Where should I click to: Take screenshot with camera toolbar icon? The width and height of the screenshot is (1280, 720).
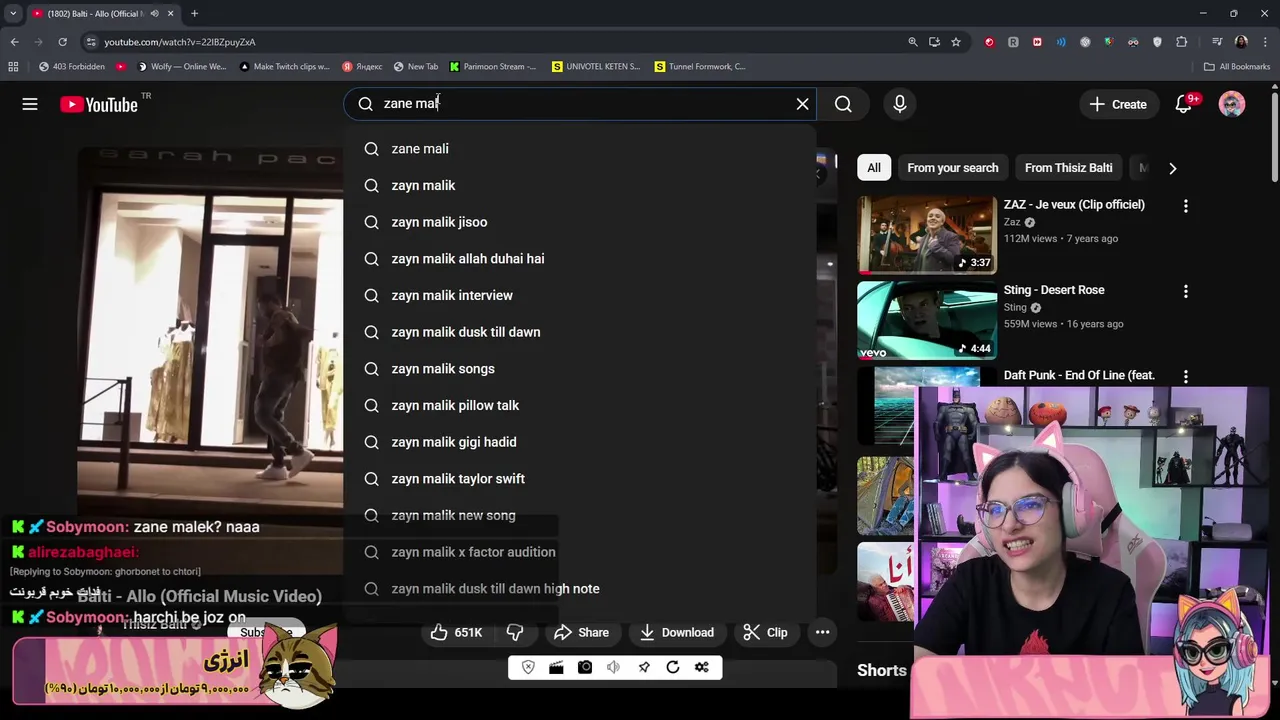click(585, 667)
